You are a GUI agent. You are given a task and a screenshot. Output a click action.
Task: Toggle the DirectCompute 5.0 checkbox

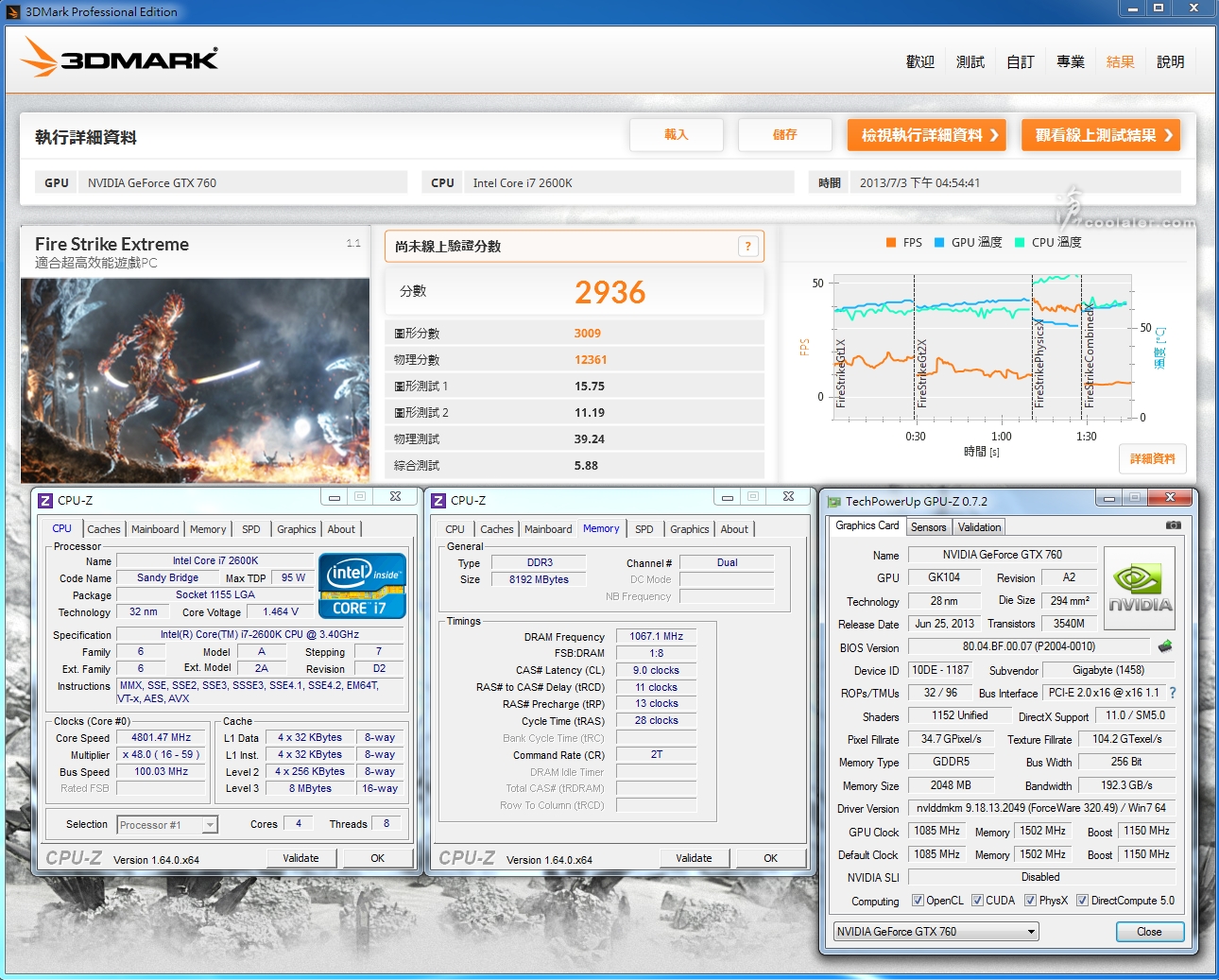[x=1082, y=901]
